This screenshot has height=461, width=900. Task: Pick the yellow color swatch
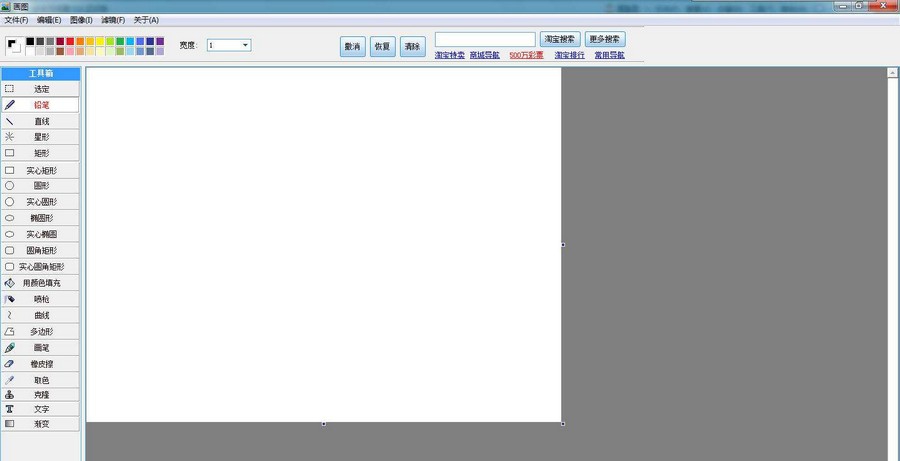click(x=100, y=41)
